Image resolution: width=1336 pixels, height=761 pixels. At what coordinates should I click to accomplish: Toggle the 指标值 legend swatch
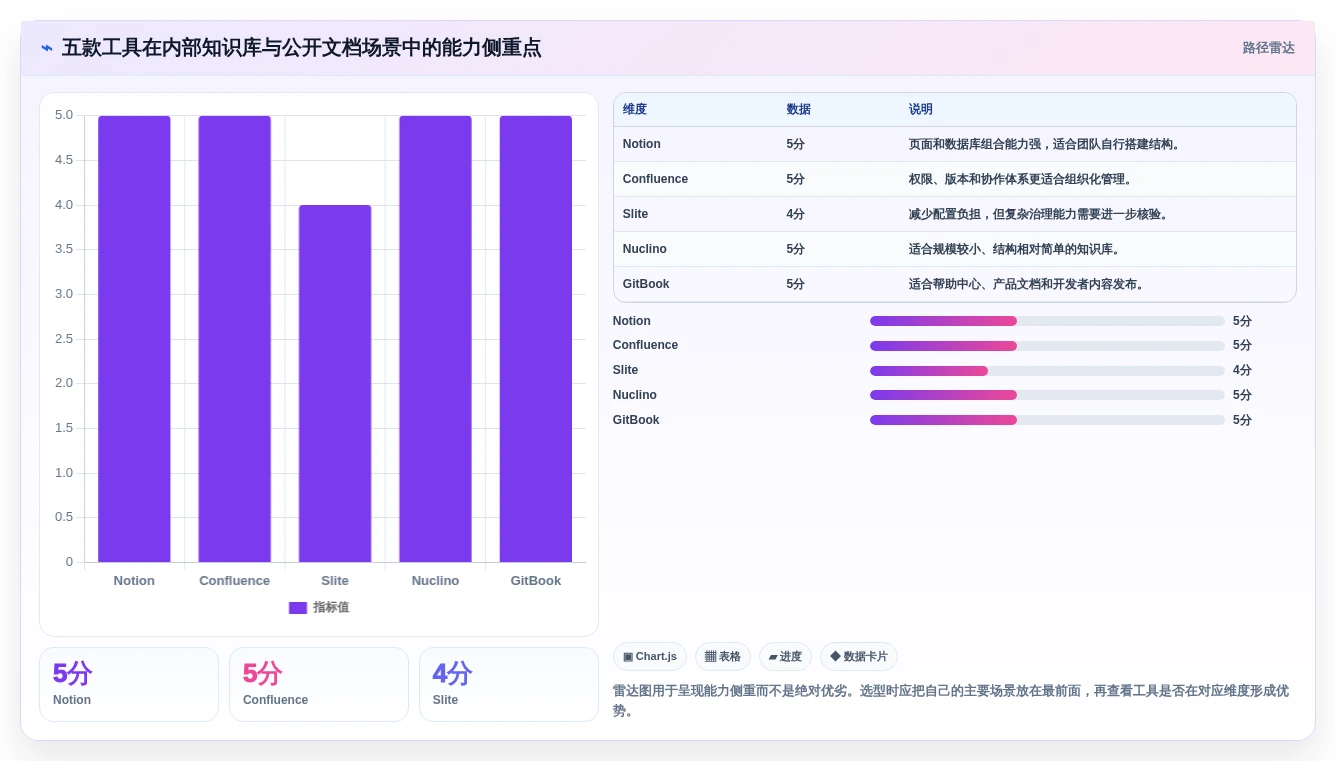(x=298, y=607)
